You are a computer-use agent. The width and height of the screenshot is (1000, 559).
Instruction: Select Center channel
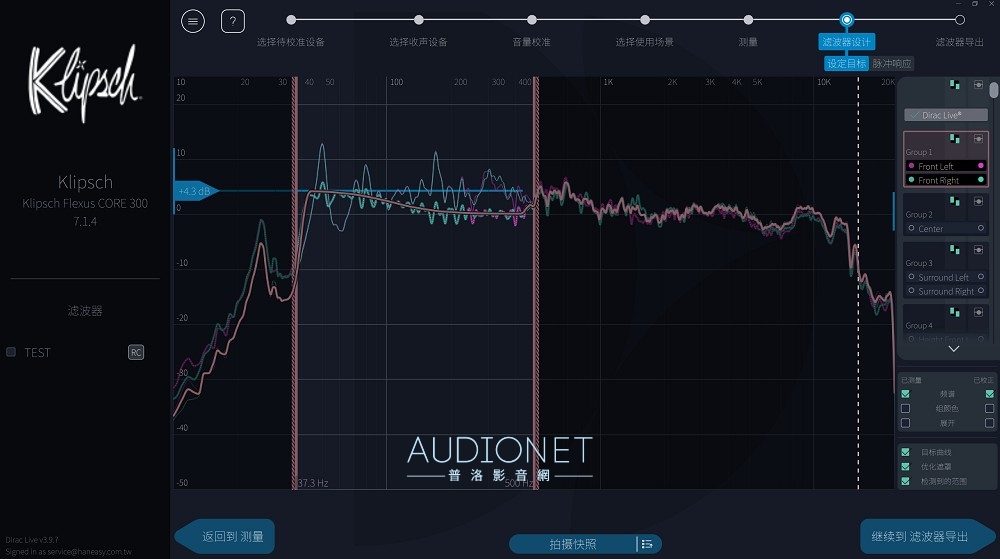[x=945, y=229]
